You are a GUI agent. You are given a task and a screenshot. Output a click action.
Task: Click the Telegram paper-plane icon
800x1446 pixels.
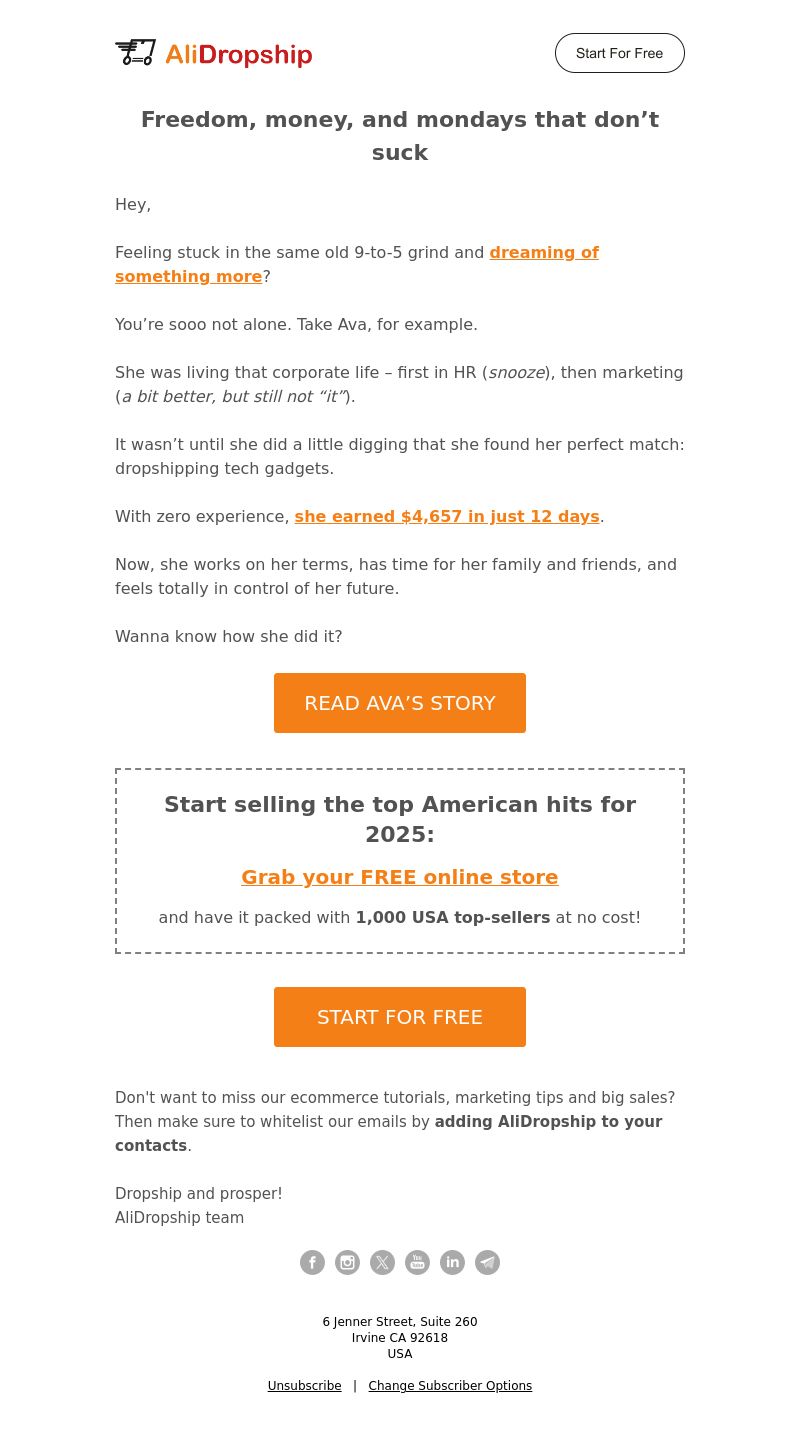coord(487,1262)
